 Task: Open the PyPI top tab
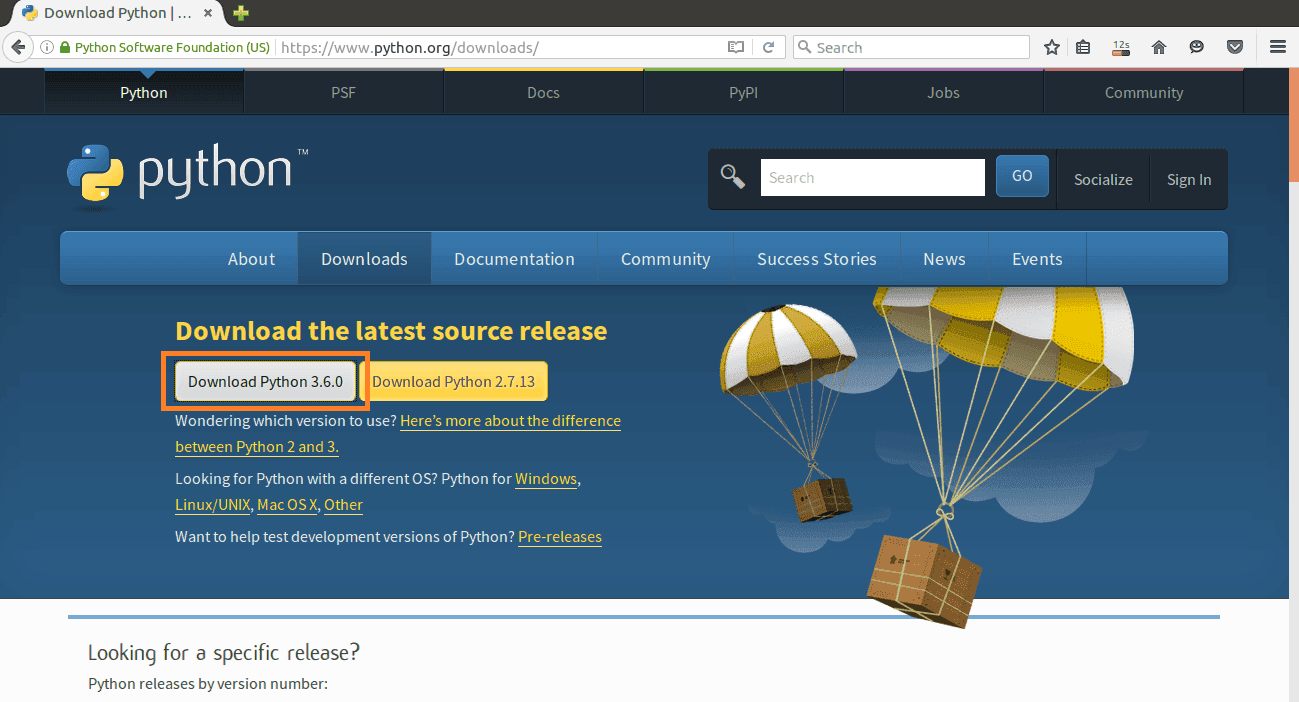743,92
